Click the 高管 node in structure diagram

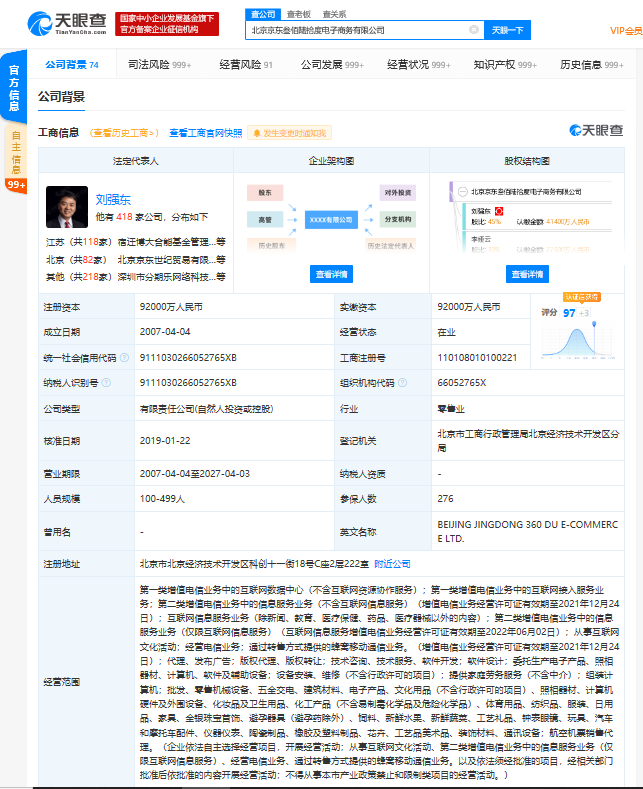tap(265, 219)
